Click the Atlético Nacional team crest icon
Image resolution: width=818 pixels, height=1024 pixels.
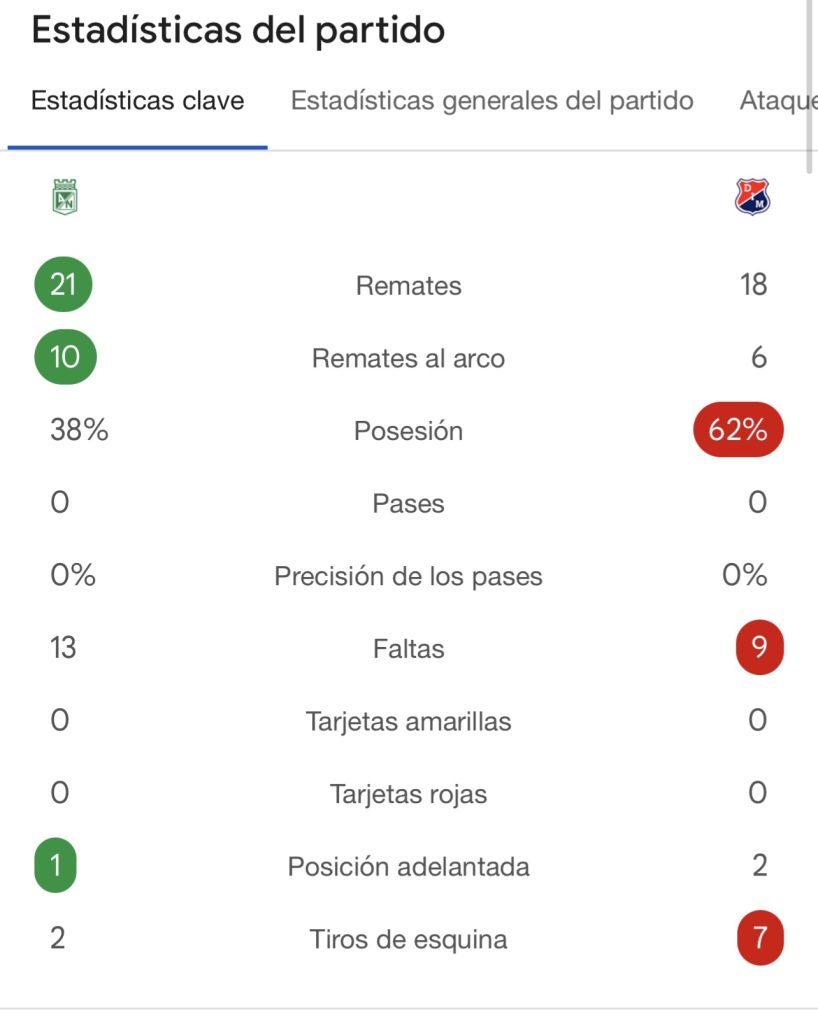pyautogui.click(x=65, y=196)
